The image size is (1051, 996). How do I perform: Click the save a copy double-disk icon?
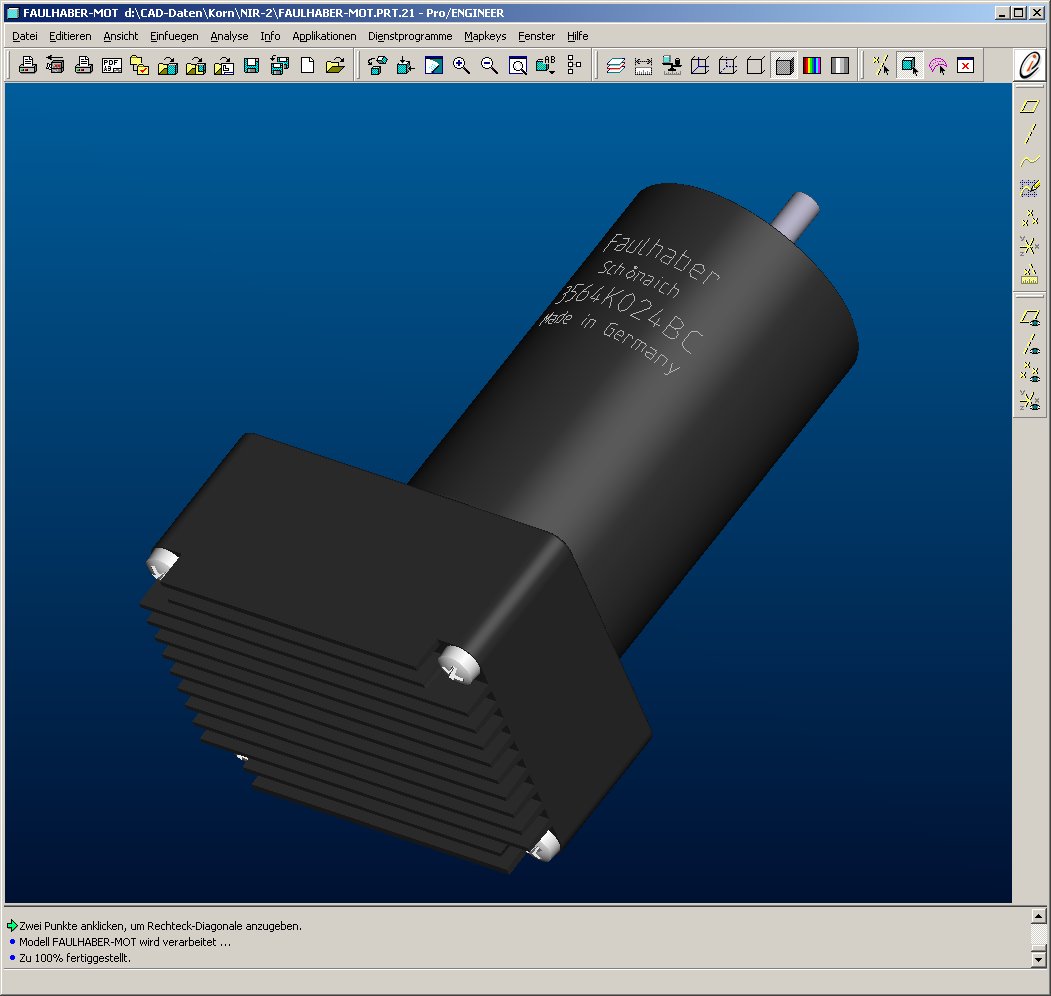[280, 65]
